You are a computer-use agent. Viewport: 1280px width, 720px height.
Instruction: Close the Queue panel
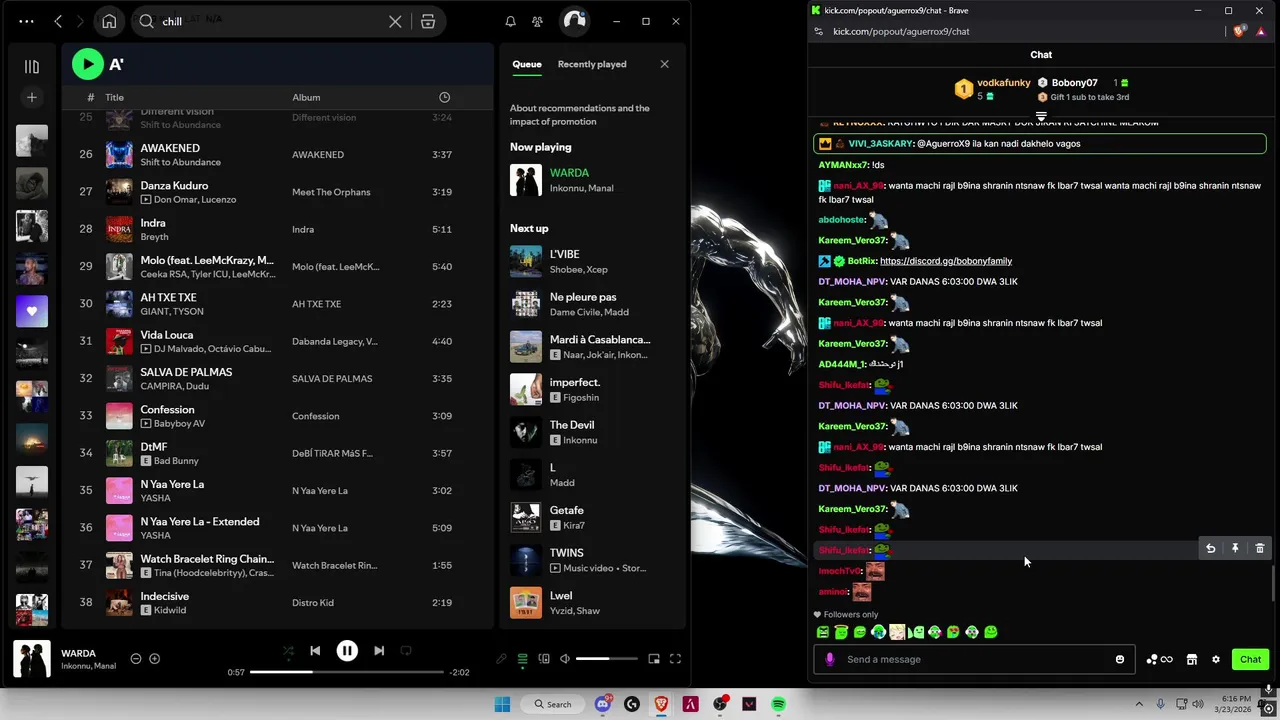pyautogui.click(x=664, y=64)
